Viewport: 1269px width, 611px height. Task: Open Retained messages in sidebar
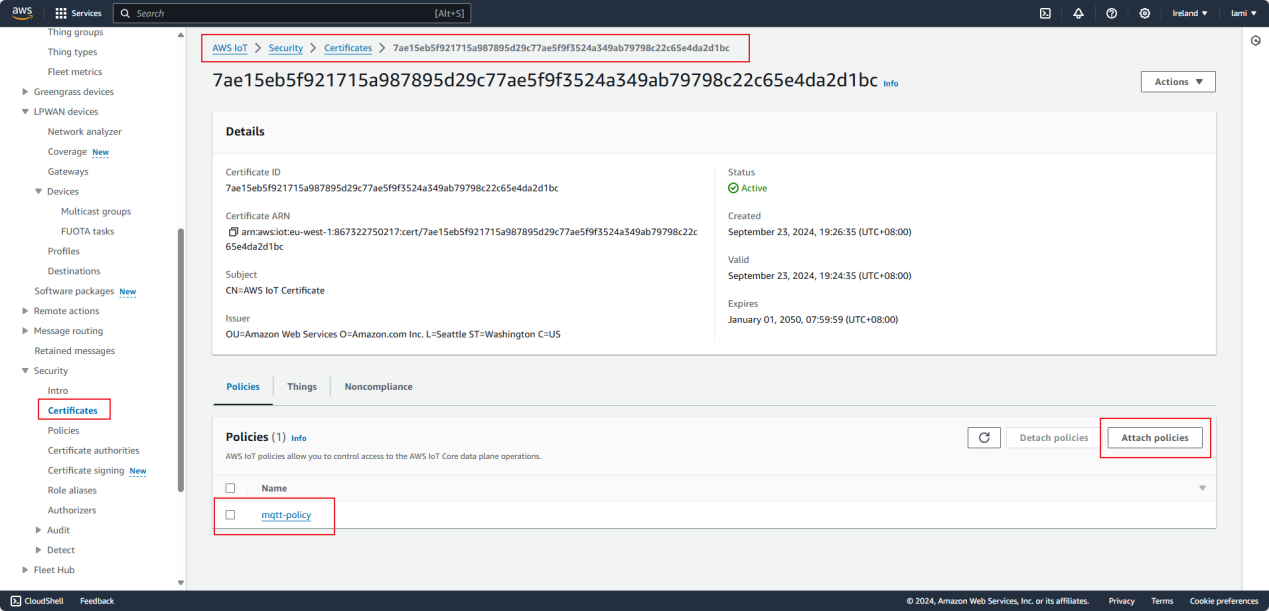[75, 351]
